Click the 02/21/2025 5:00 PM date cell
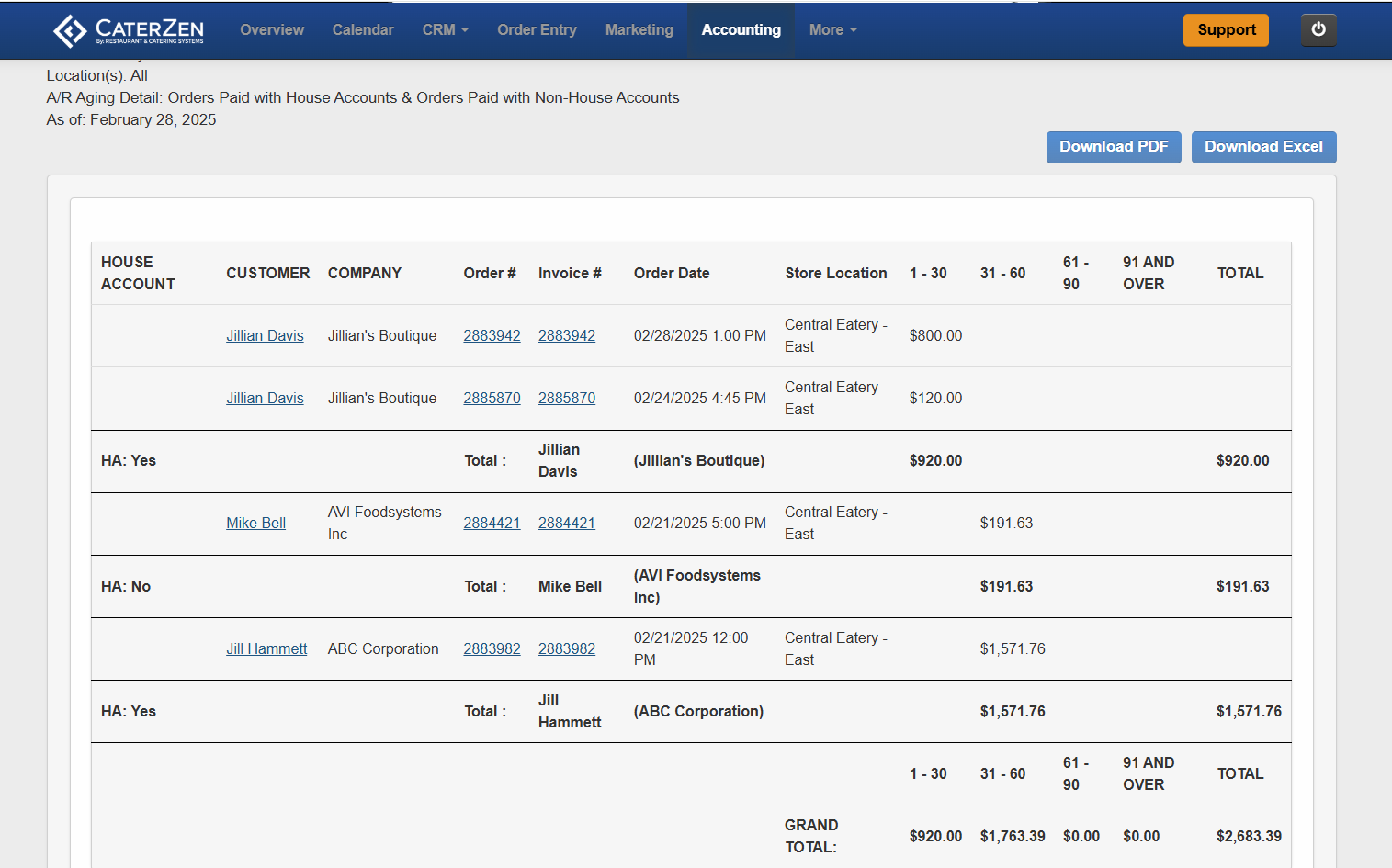This screenshot has width=1392, height=868. 700,524
